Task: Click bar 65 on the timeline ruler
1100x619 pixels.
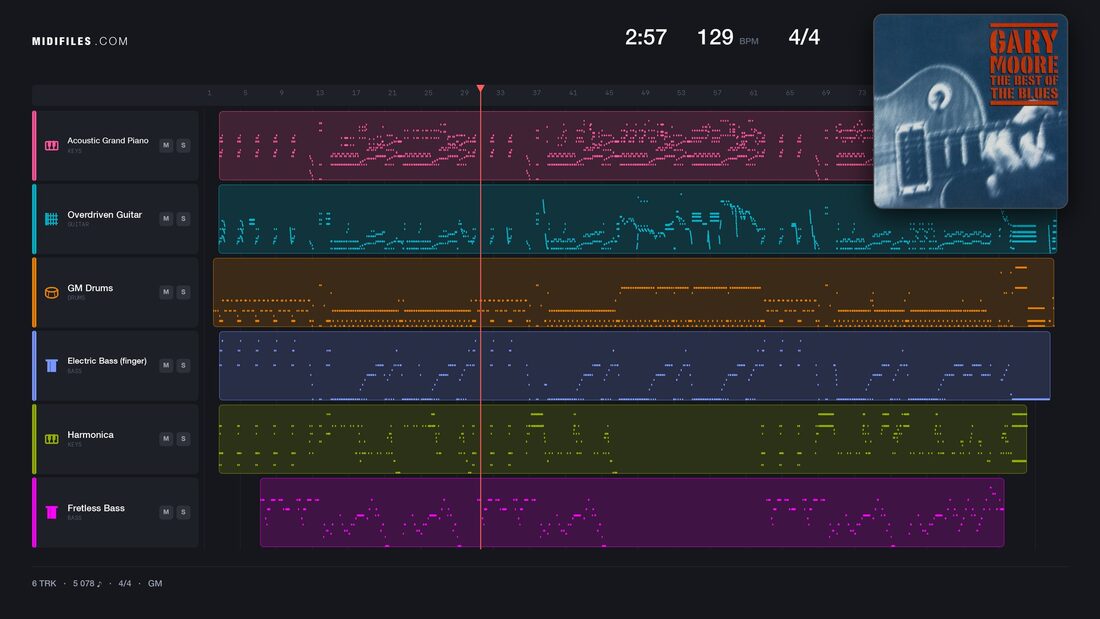Action: click(789, 93)
